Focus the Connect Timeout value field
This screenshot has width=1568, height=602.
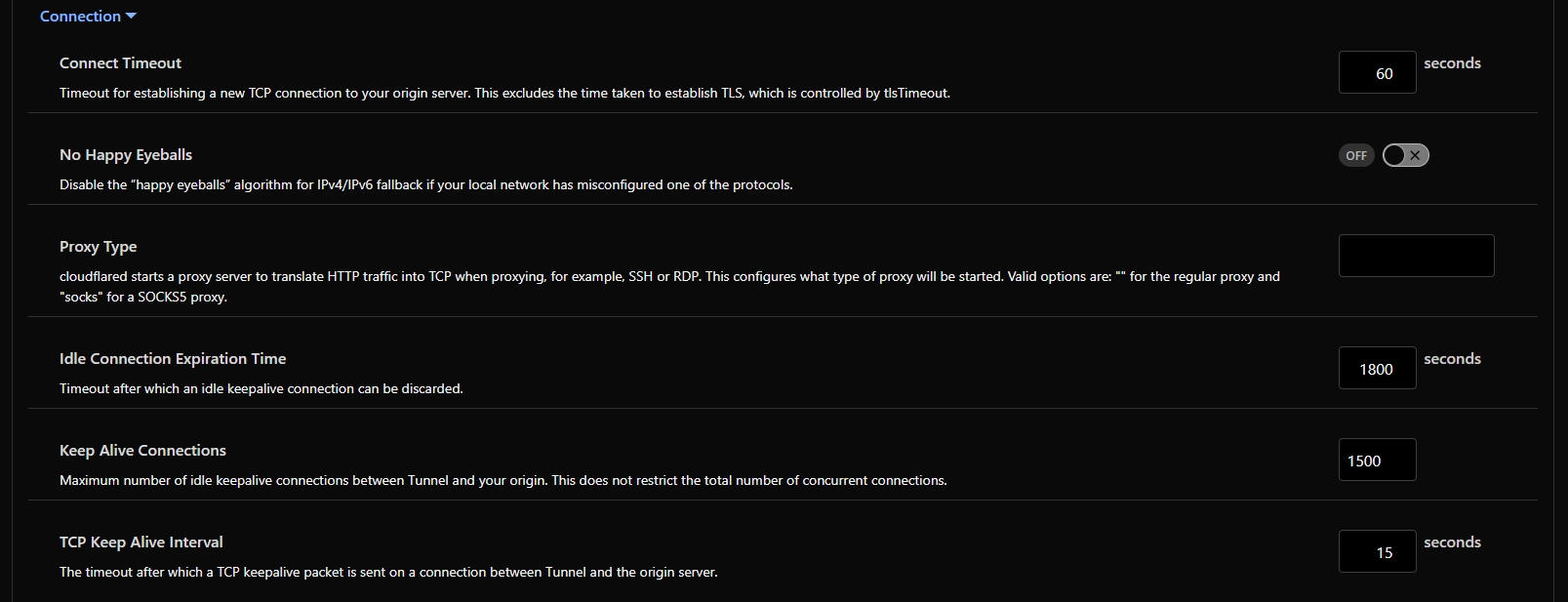click(x=1377, y=73)
